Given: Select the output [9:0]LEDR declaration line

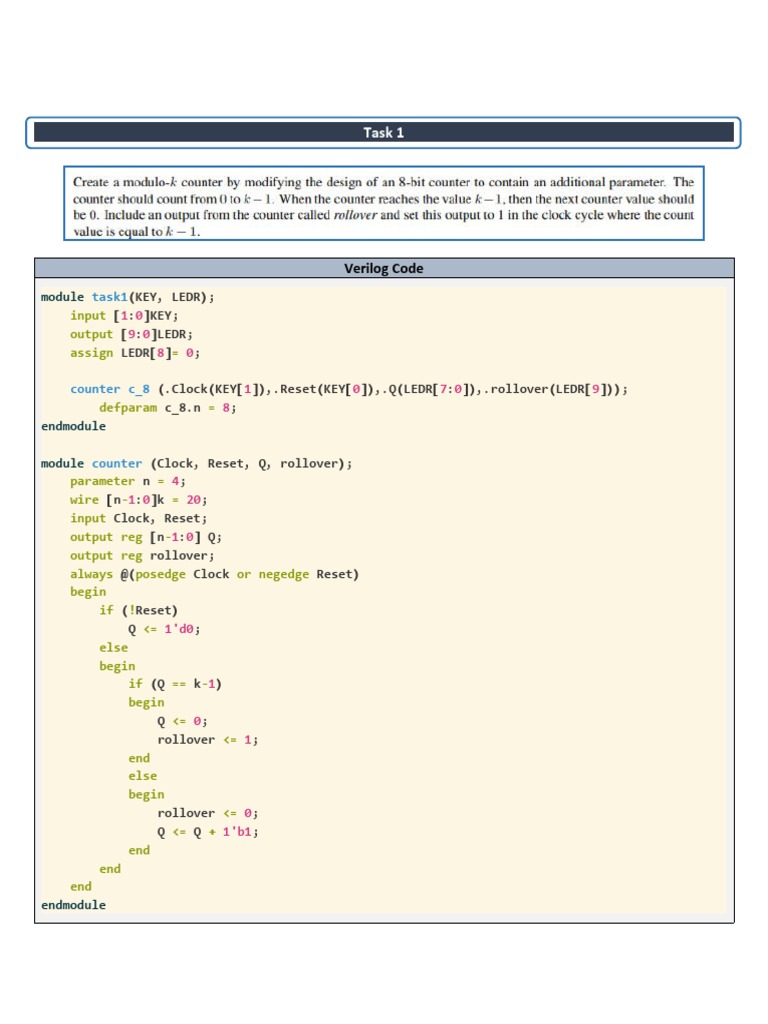Looking at the screenshot, I should (131, 334).
